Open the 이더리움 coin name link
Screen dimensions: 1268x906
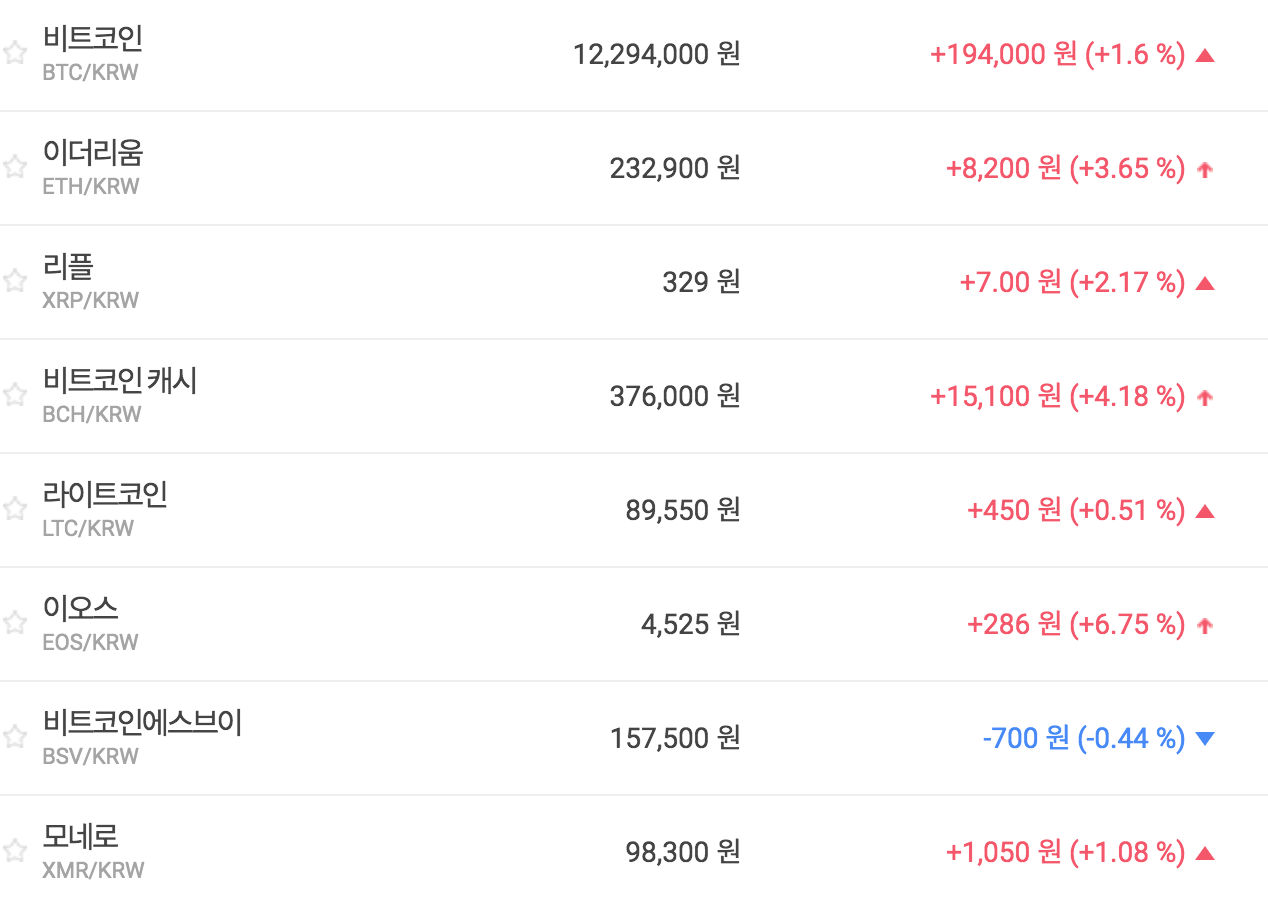pyautogui.click(x=93, y=153)
